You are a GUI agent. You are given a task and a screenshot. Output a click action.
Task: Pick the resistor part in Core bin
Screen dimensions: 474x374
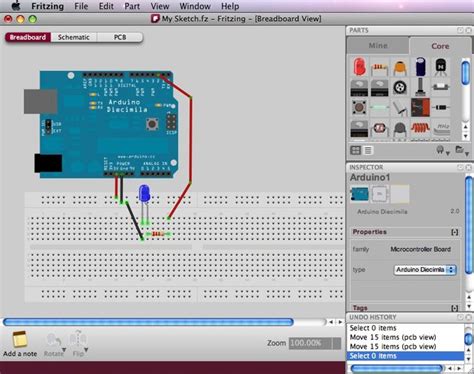379,68
